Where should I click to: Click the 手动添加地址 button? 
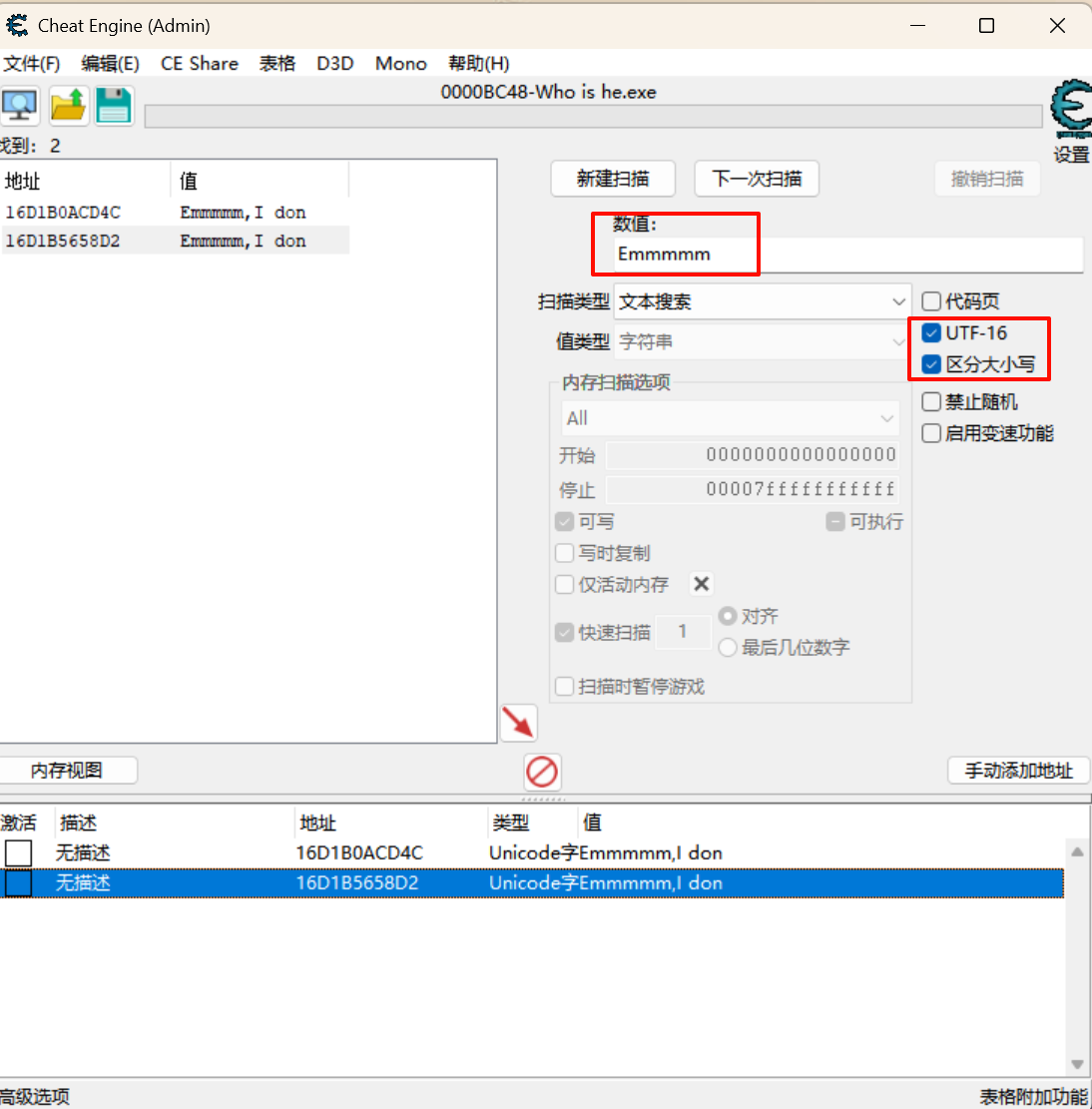click(1018, 771)
